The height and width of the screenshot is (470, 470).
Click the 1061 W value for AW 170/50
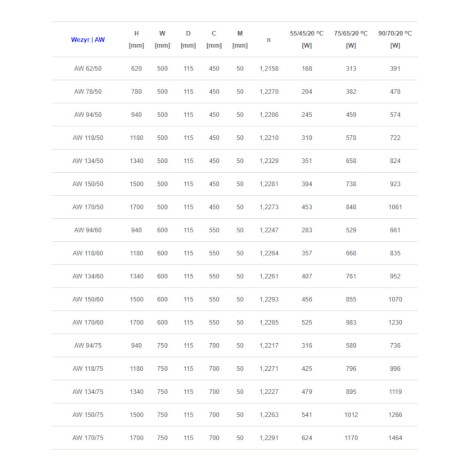[x=395, y=207]
